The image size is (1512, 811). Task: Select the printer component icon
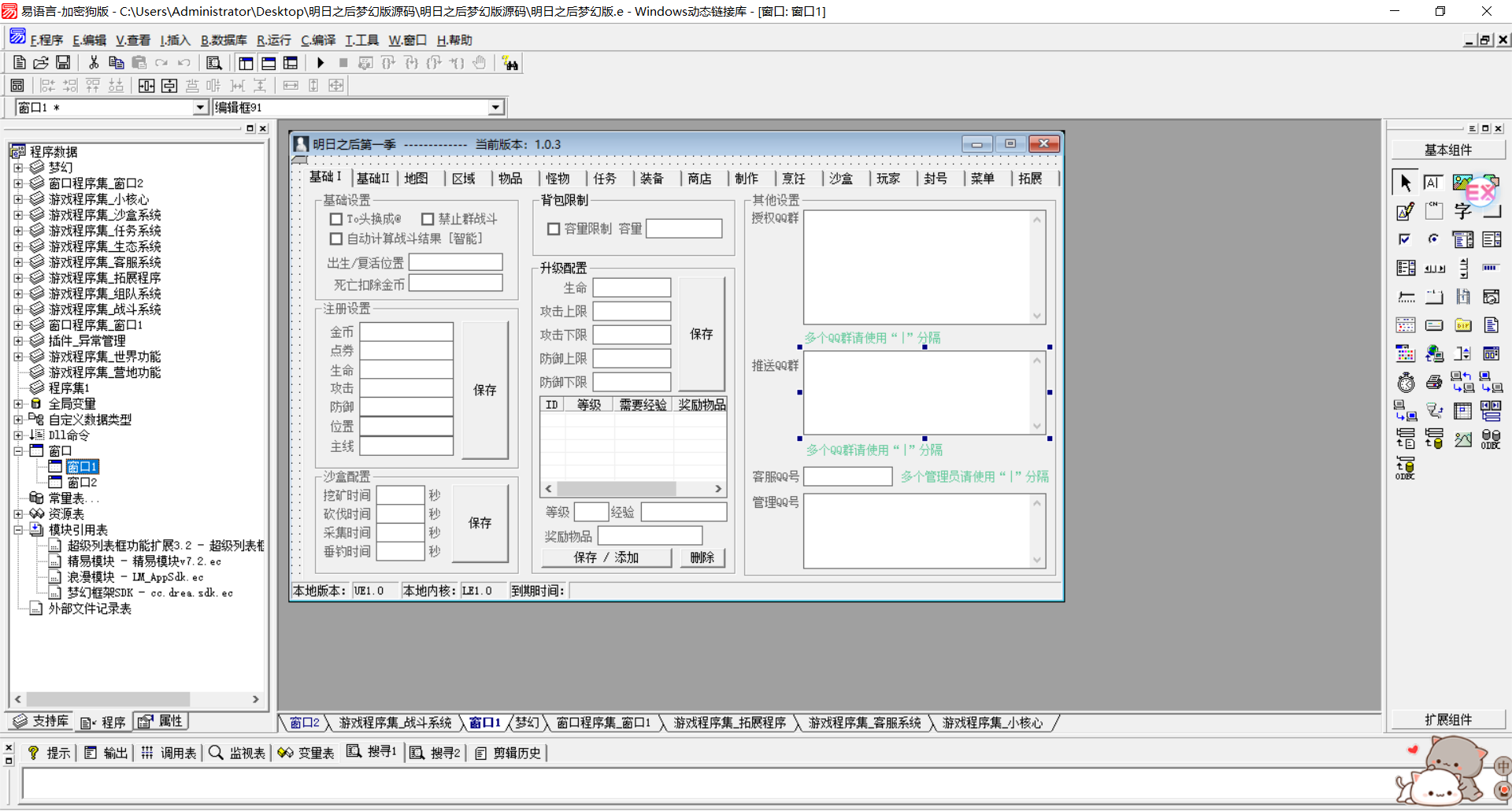coord(1434,383)
